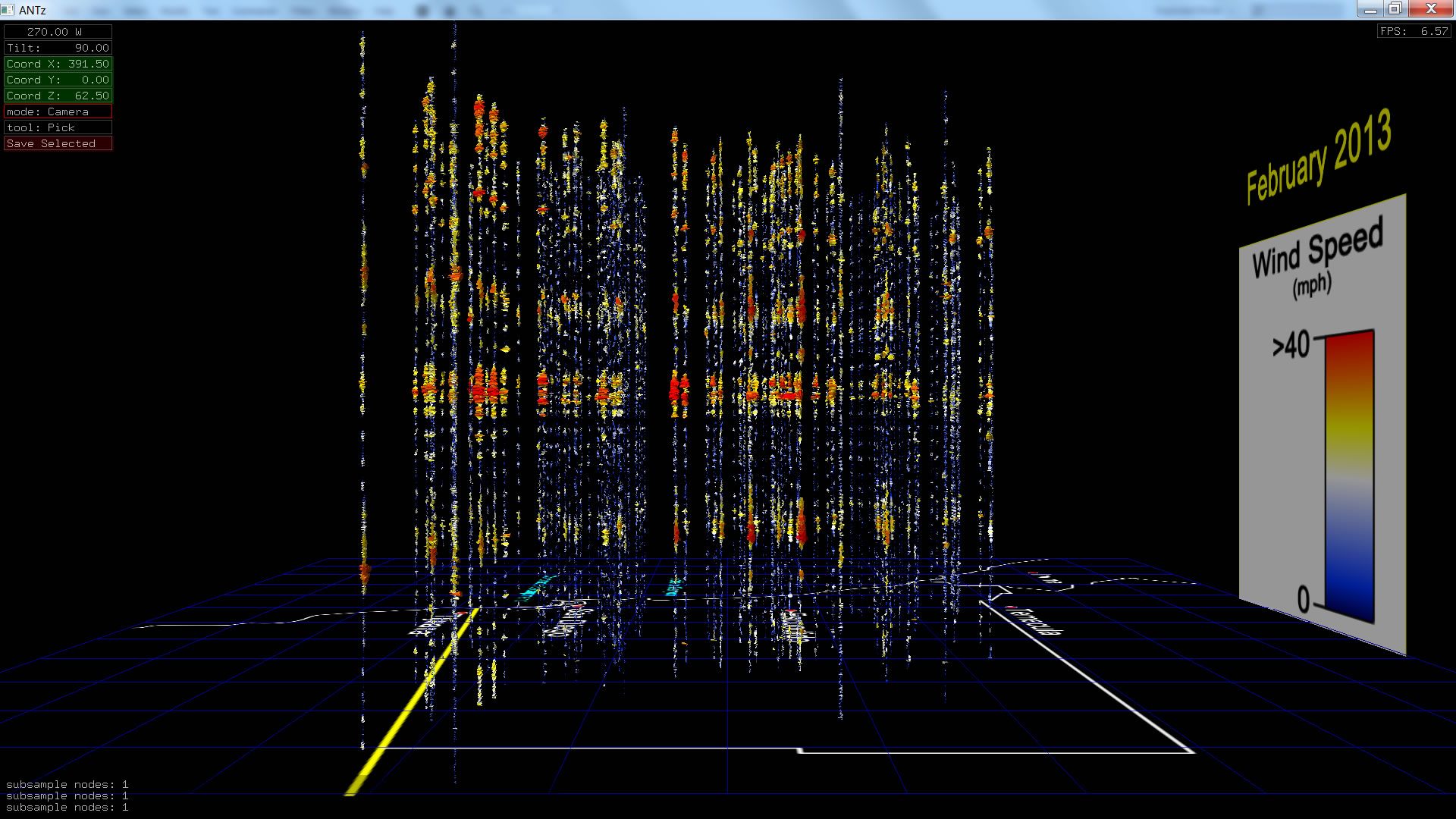
Task: Click the red marker beside Temecula label
Action: tap(1009, 607)
